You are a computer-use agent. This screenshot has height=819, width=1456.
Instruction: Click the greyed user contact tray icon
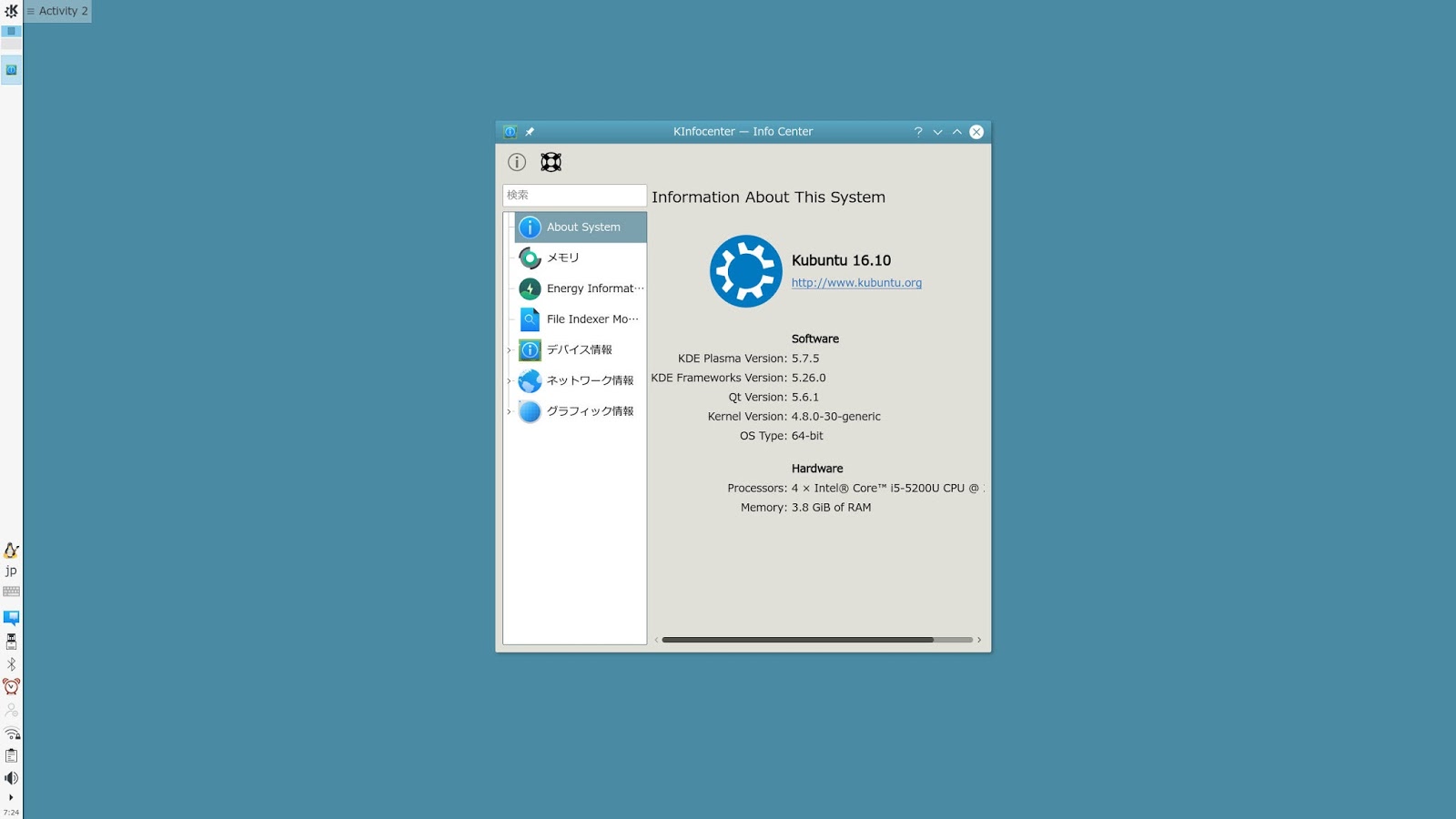(11, 710)
